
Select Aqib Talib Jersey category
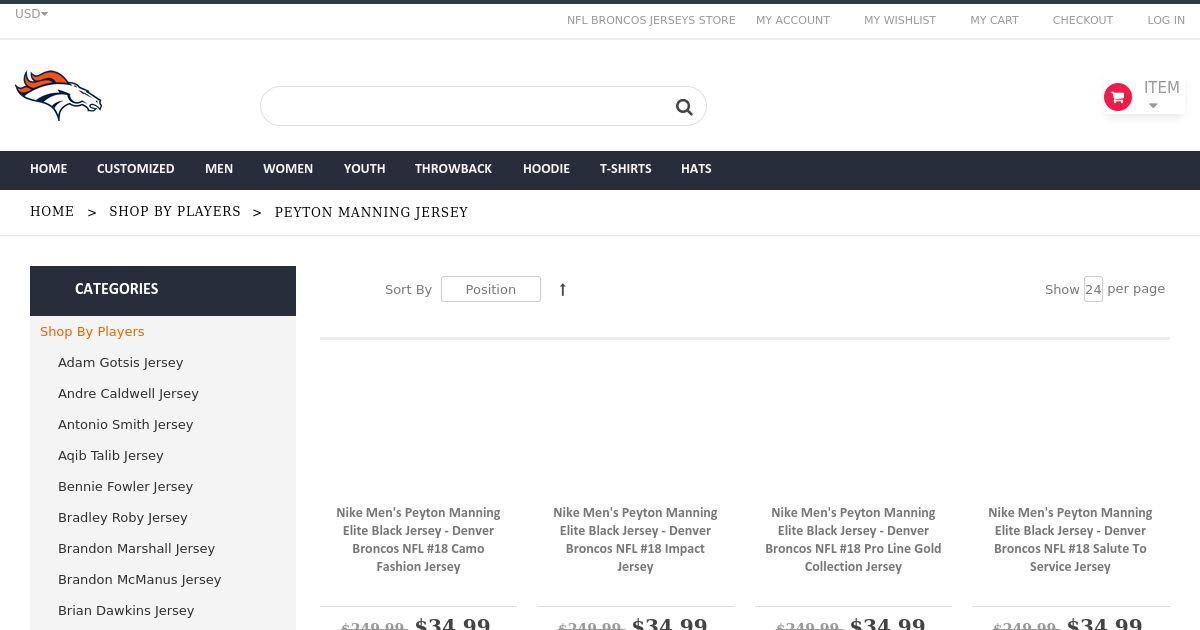click(x=110, y=456)
